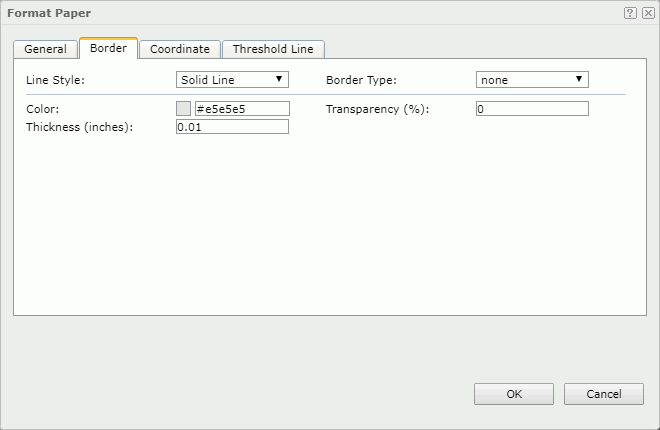Go to the Threshold Line tab
Screen dimensions: 660x430
coord(273,49)
